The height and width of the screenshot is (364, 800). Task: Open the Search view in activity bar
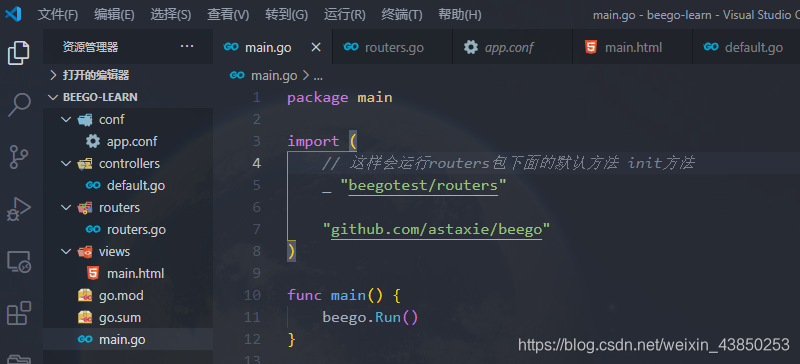point(19,105)
